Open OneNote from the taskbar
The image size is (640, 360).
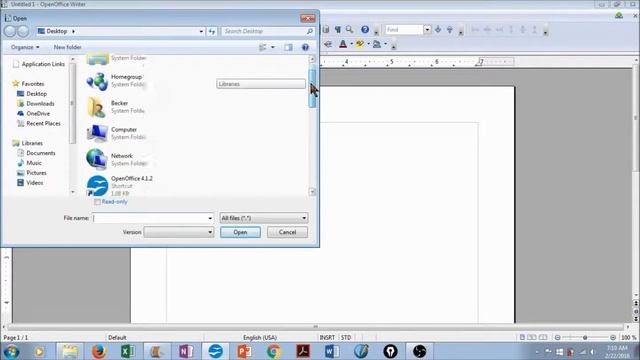[x=186, y=351]
